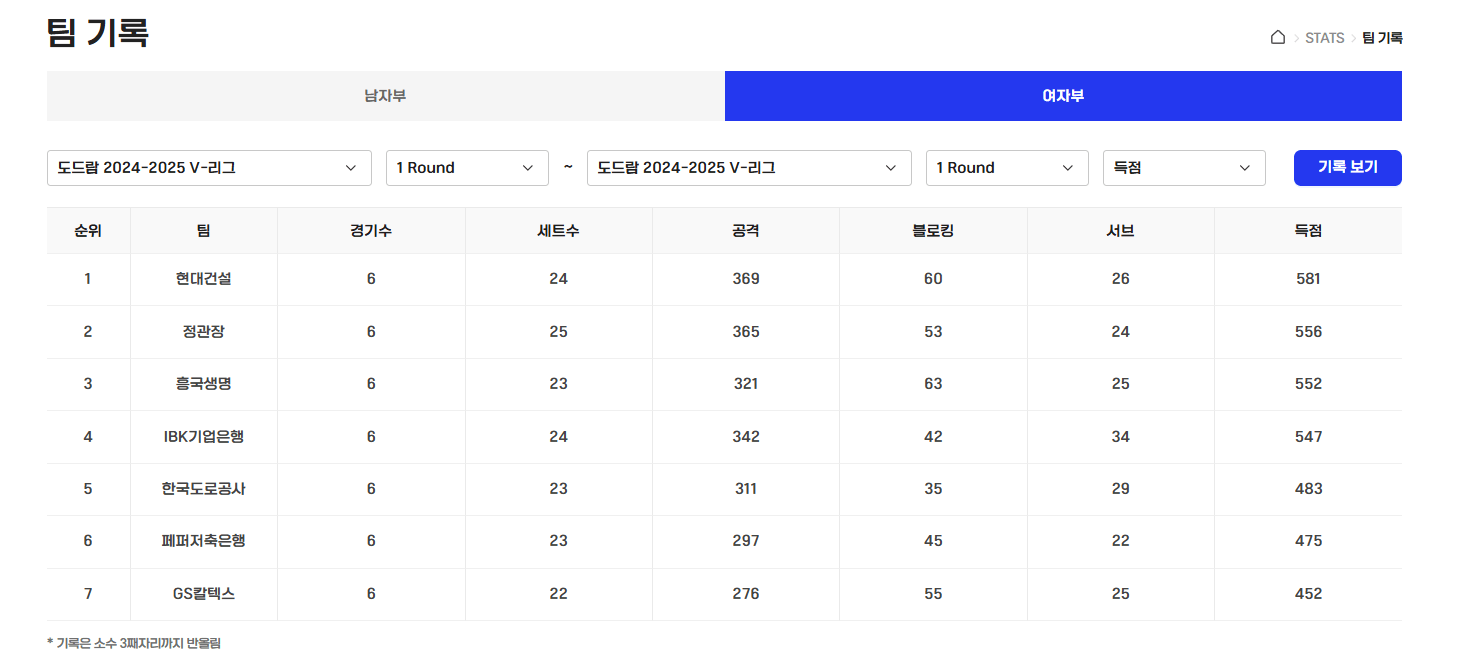This screenshot has width=1463, height=659.
Task: Click 페퍼저축은행's 블로킹 value 45
Action: pyautogui.click(x=933, y=541)
